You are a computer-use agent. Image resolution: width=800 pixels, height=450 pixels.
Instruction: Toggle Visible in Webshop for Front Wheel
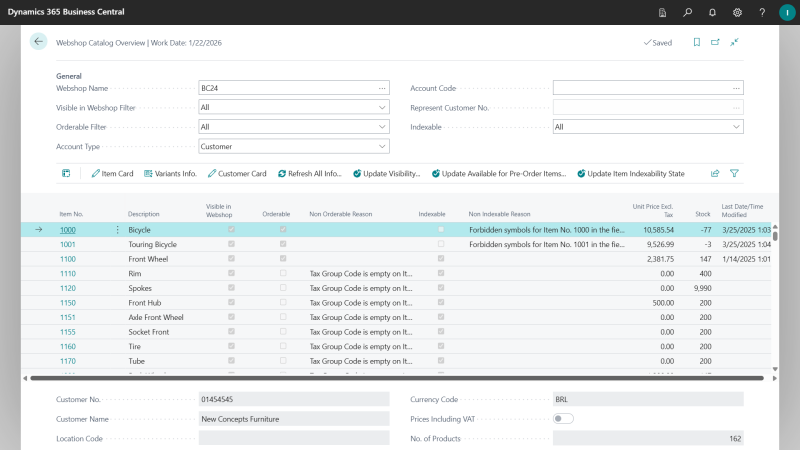pyautogui.click(x=232, y=259)
